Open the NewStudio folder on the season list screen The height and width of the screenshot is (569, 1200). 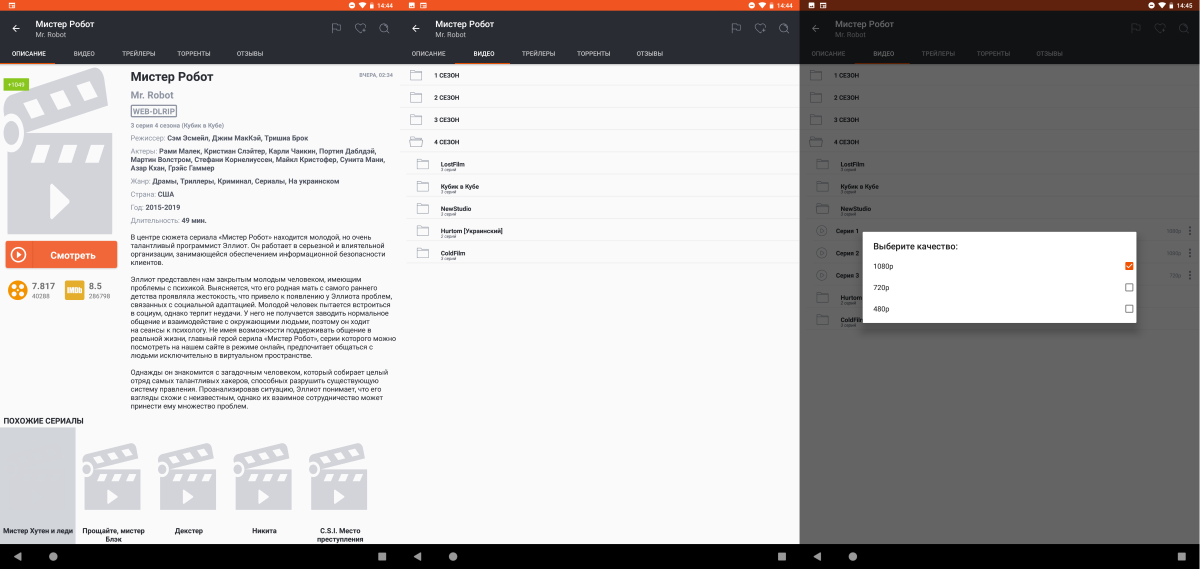(600, 209)
